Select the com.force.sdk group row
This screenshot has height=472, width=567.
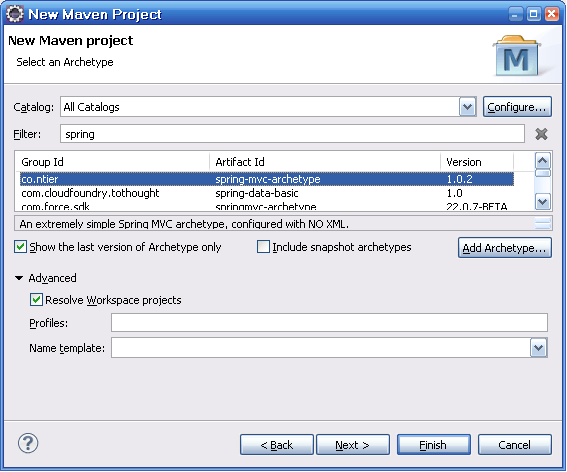(x=55, y=207)
